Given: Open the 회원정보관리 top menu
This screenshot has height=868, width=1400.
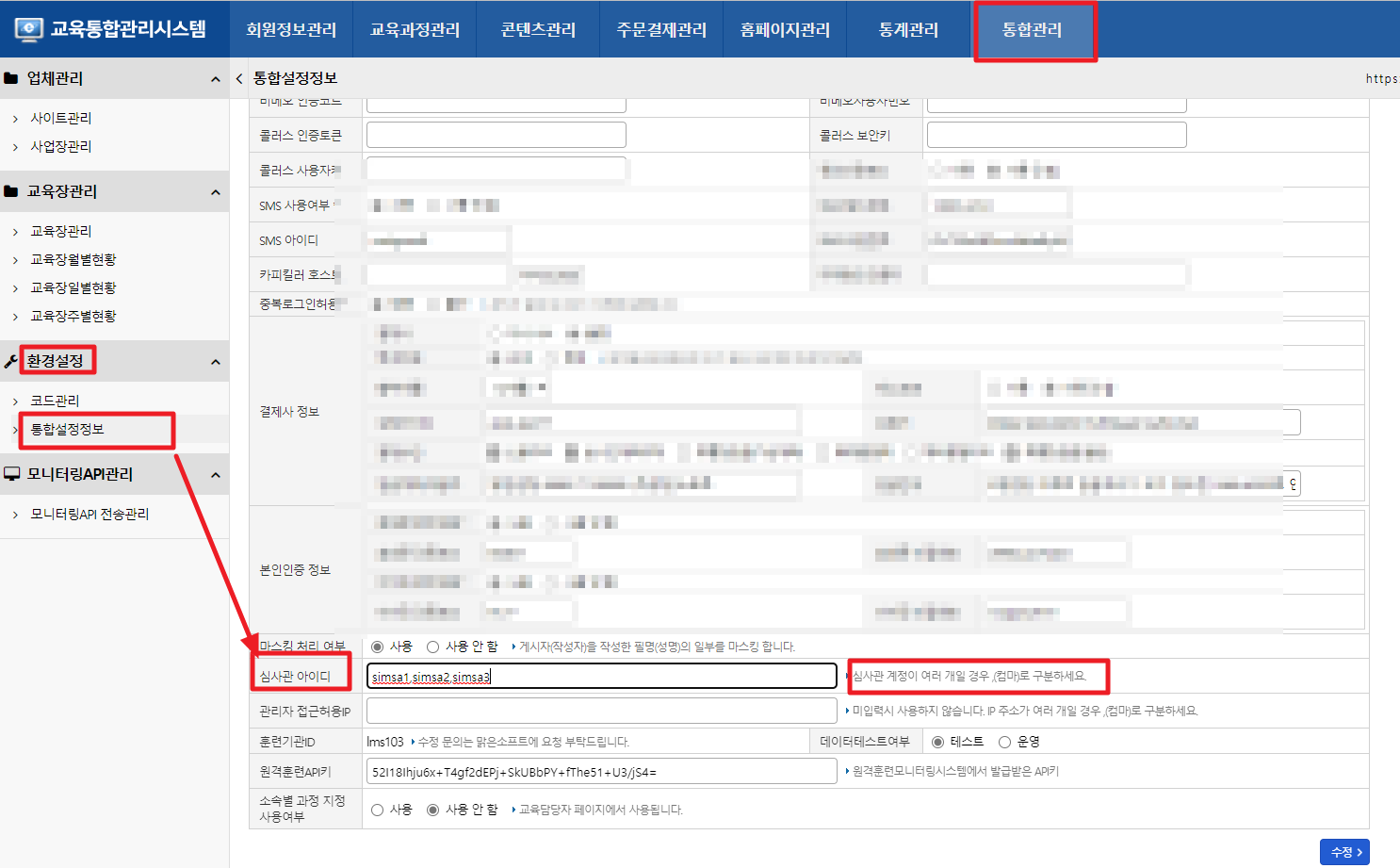Looking at the screenshot, I should pos(291,30).
